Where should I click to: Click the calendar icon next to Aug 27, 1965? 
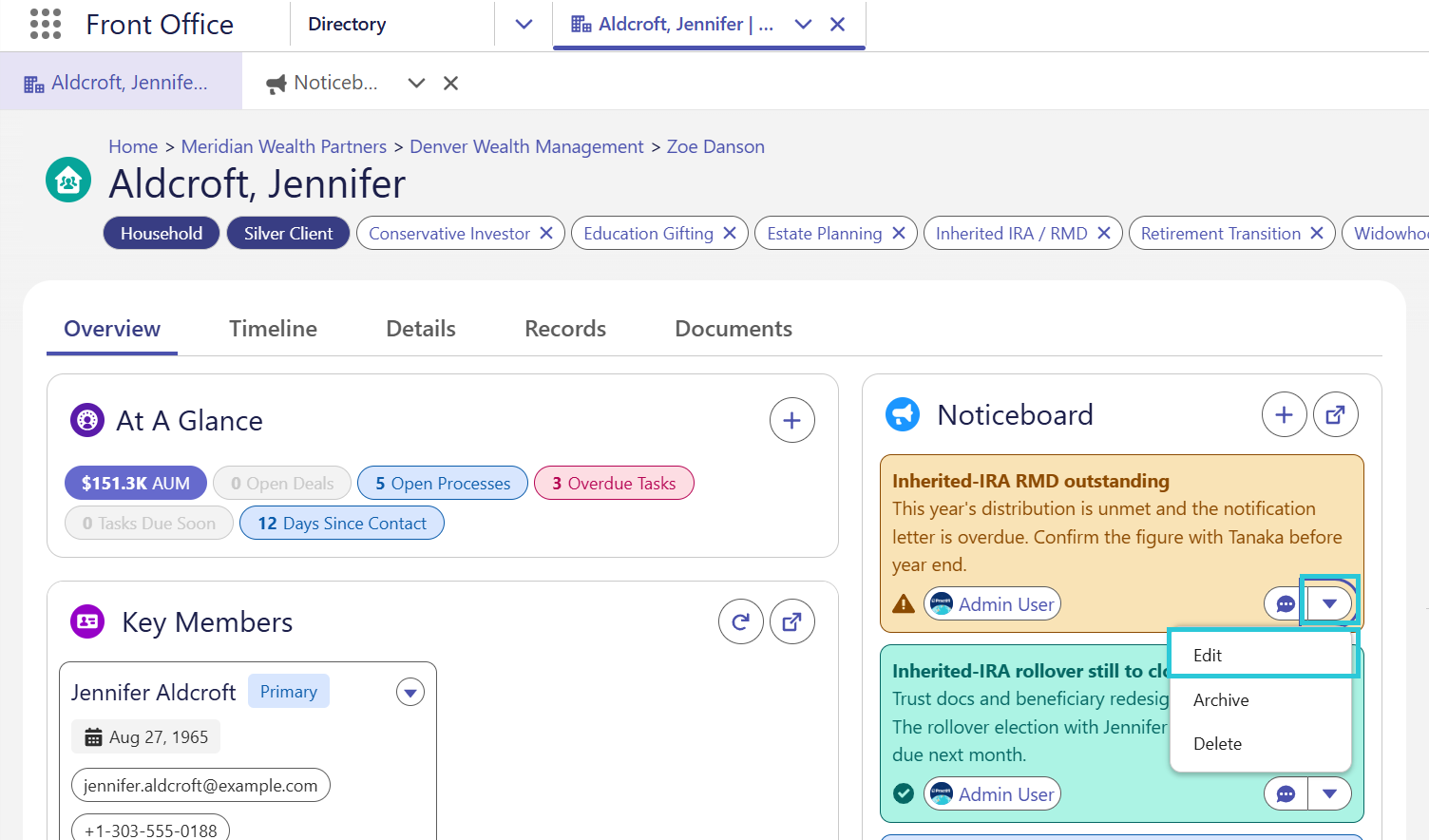93,737
